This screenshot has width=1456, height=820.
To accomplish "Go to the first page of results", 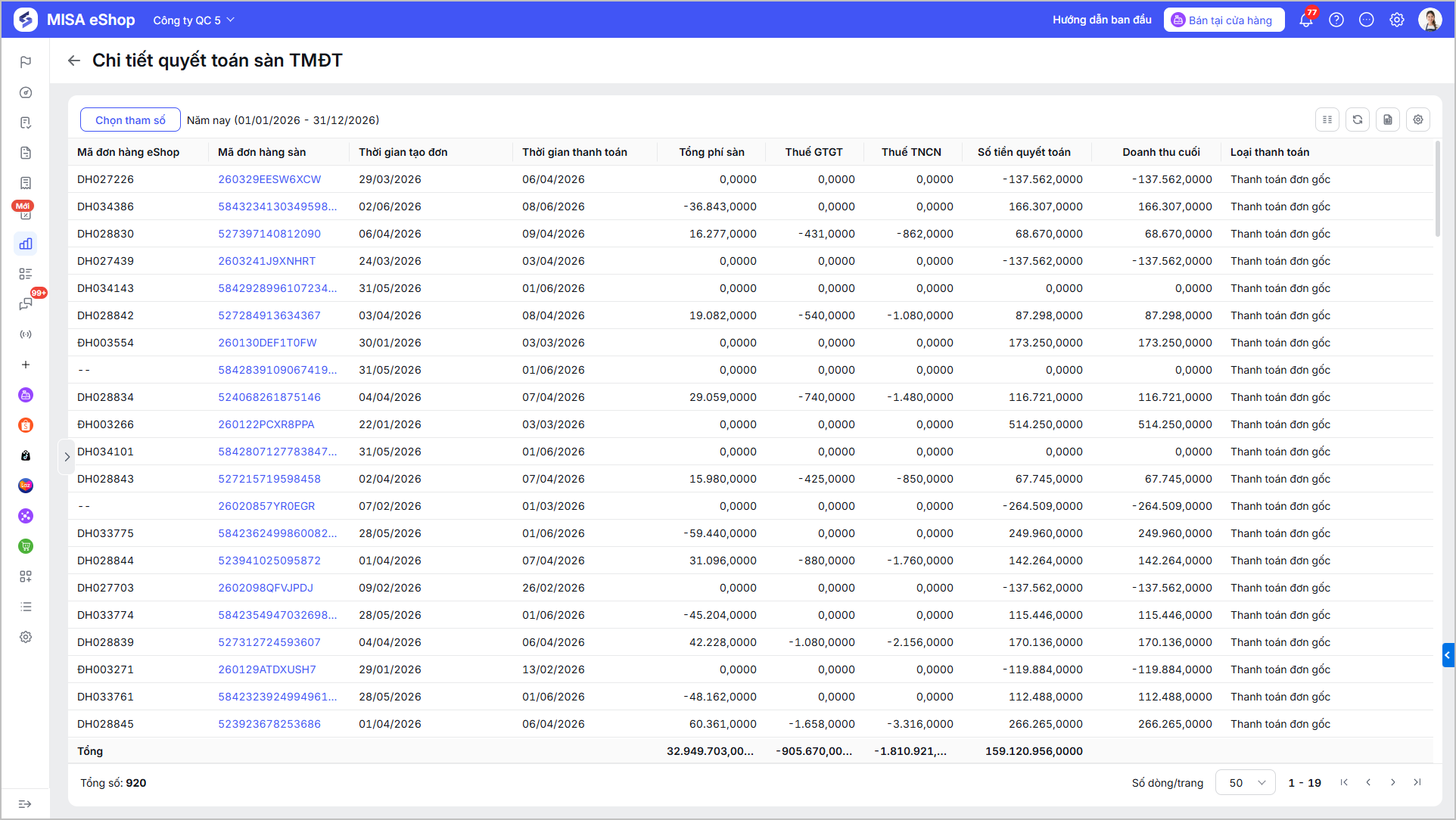I will pos(1344,783).
